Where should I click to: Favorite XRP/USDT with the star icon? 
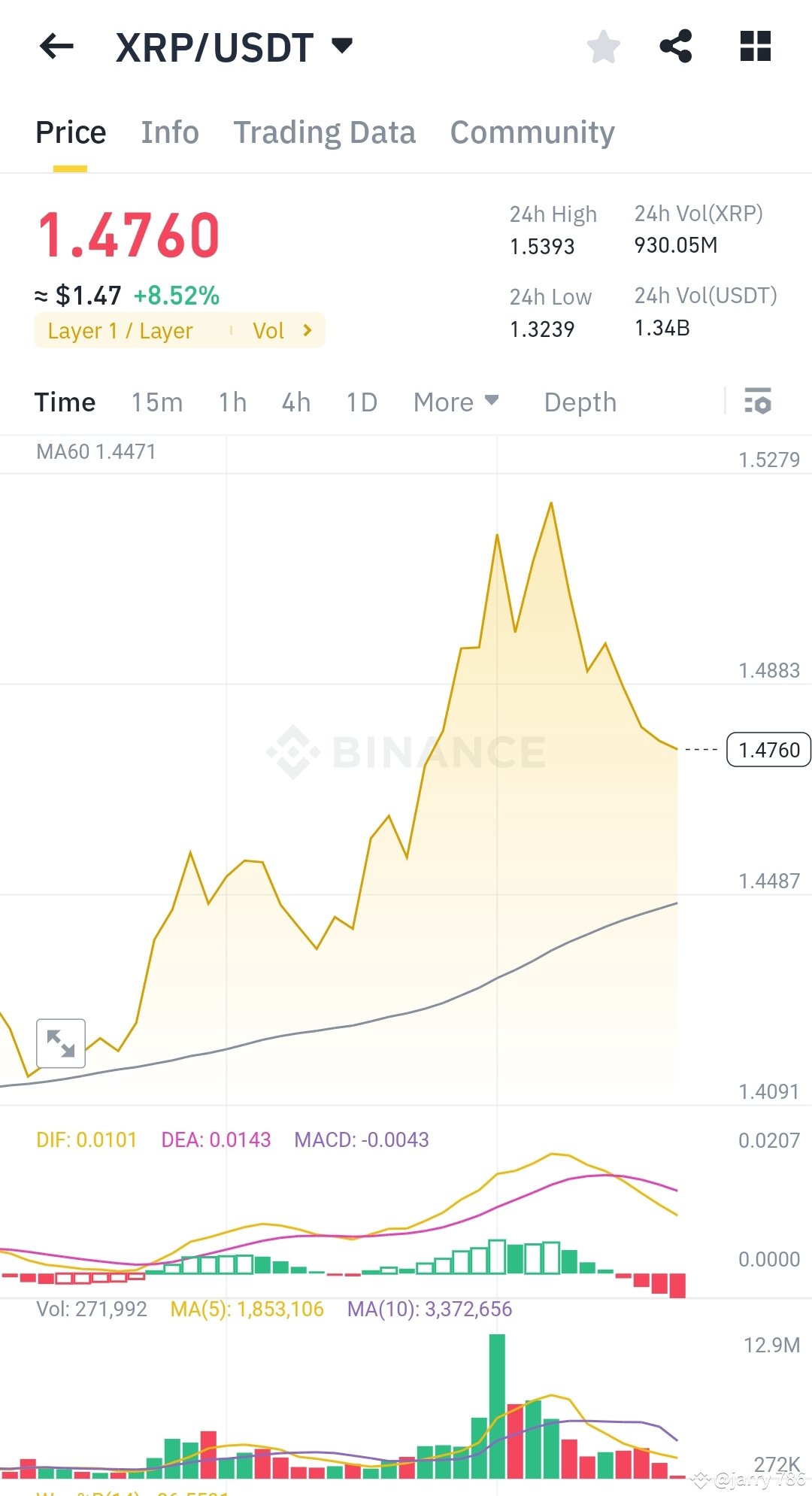tap(604, 47)
